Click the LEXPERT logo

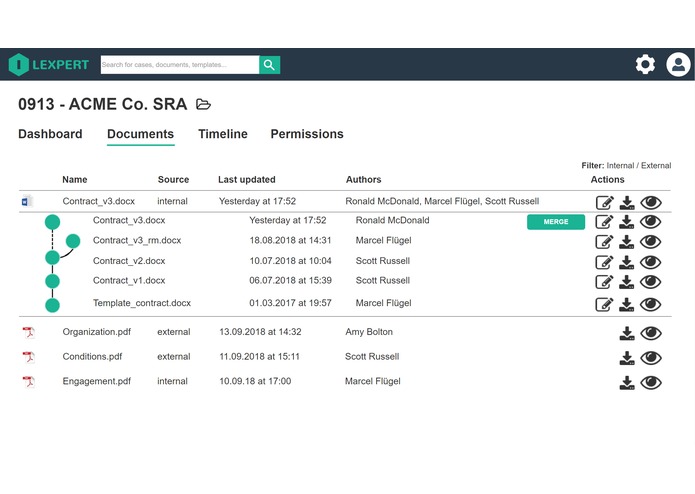[49, 65]
